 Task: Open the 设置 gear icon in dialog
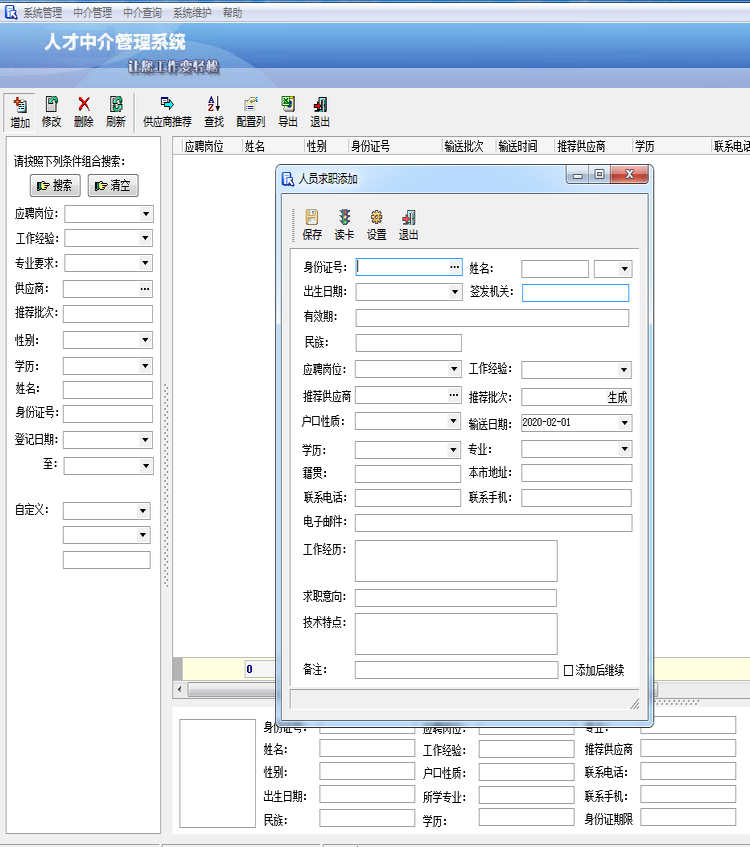377,224
